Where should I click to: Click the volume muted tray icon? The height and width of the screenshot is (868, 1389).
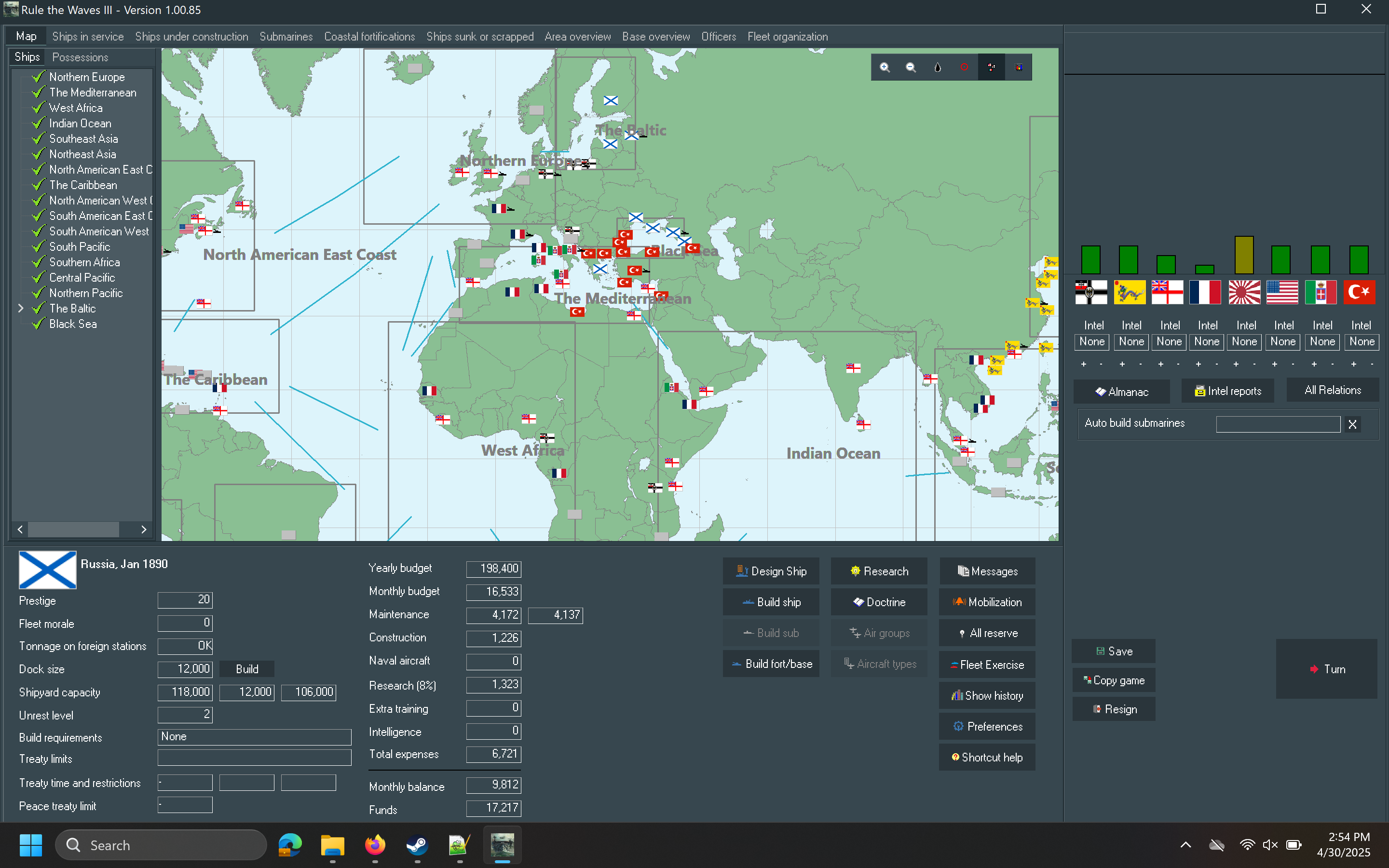pyautogui.click(x=1269, y=845)
